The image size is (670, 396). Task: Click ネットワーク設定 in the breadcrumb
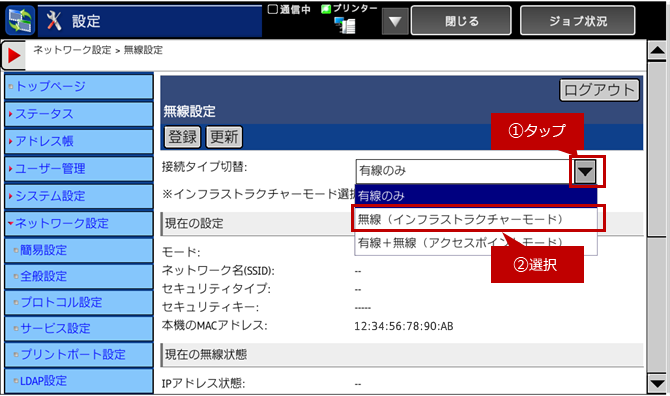coord(72,50)
